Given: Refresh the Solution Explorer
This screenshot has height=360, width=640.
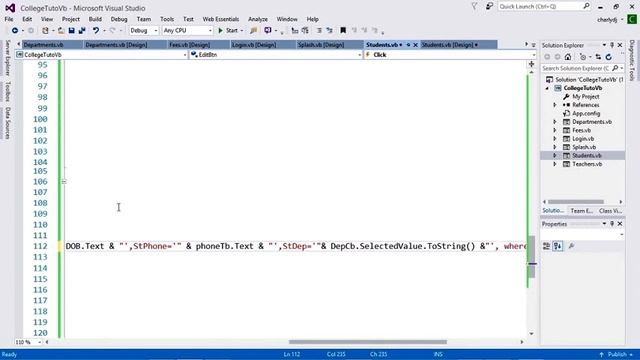Looking at the screenshot, I should click(609, 57).
